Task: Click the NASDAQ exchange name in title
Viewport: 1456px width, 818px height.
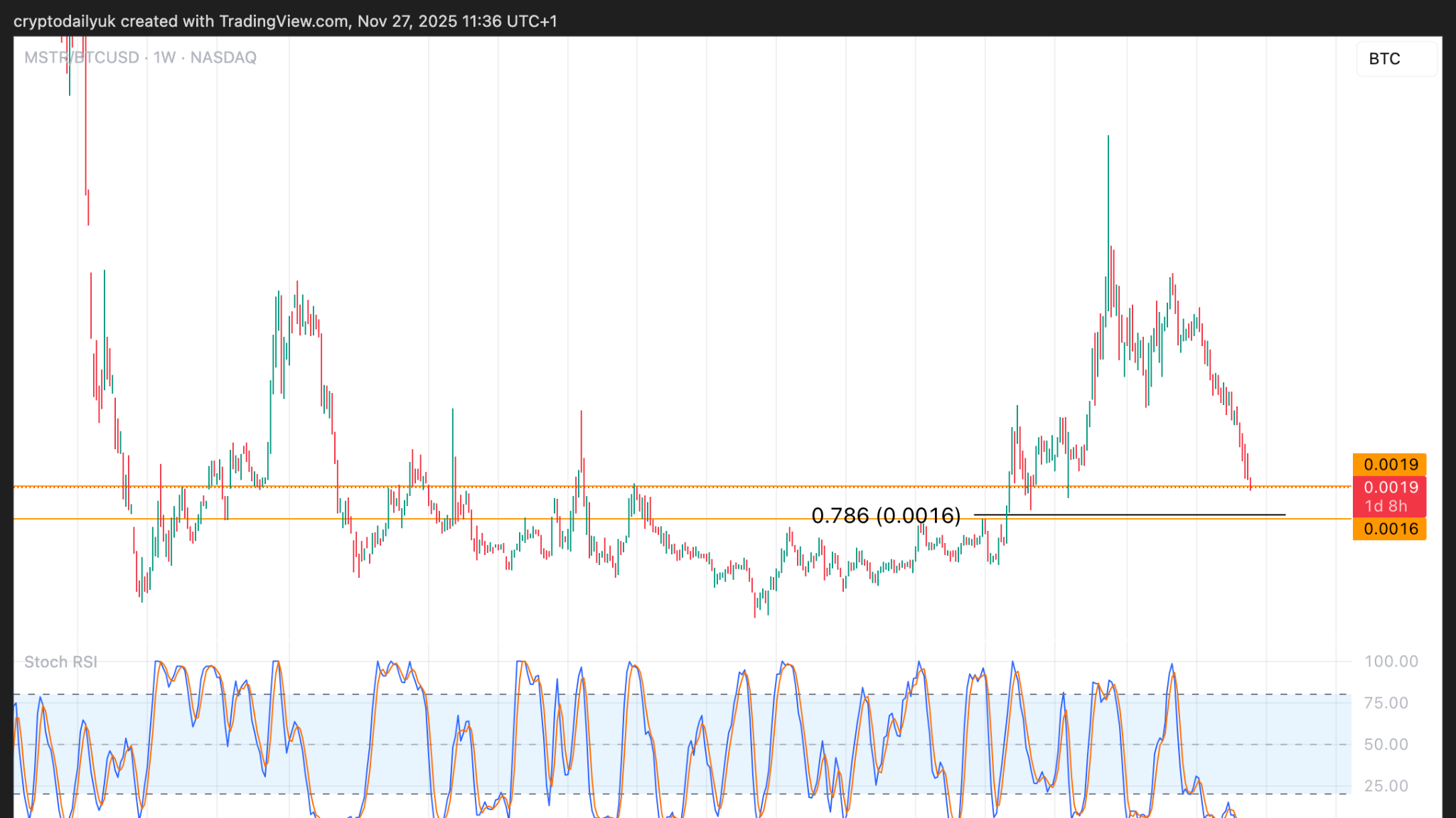Action: (223, 58)
